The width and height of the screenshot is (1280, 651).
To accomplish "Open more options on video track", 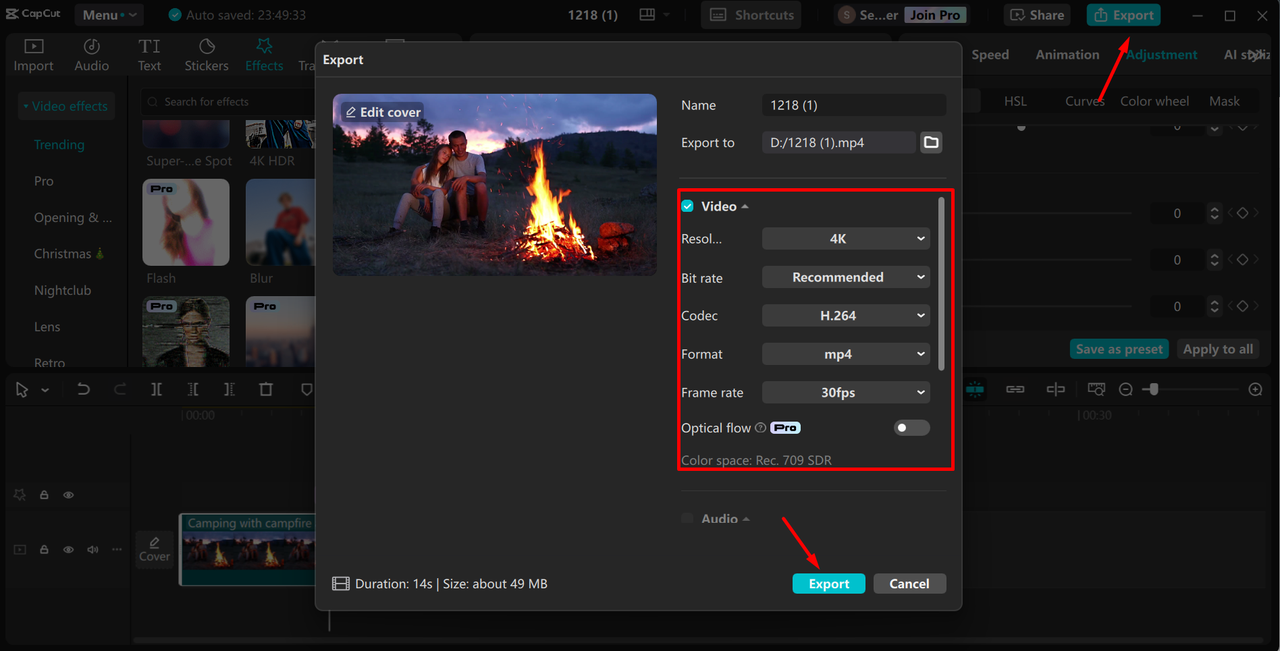I will (x=117, y=549).
